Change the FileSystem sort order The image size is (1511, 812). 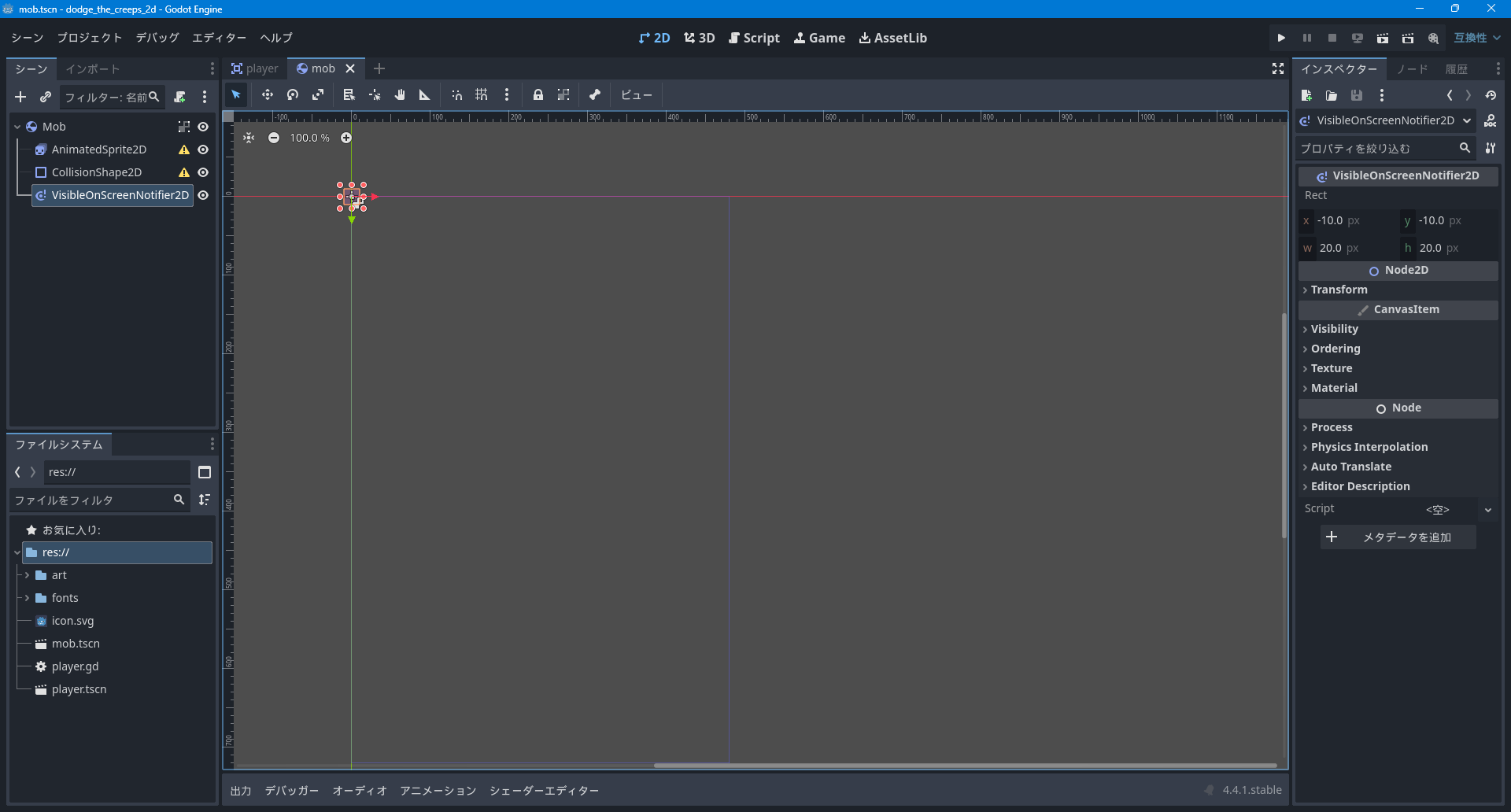[x=205, y=500]
